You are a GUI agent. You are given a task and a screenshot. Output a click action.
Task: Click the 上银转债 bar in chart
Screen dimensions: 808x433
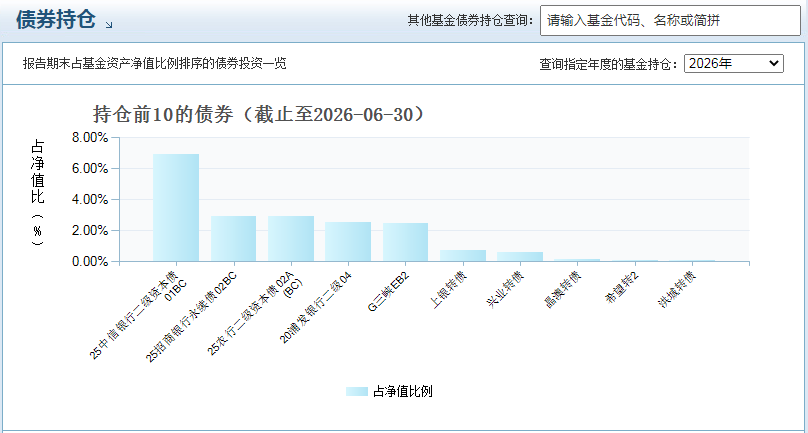point(463,256)
